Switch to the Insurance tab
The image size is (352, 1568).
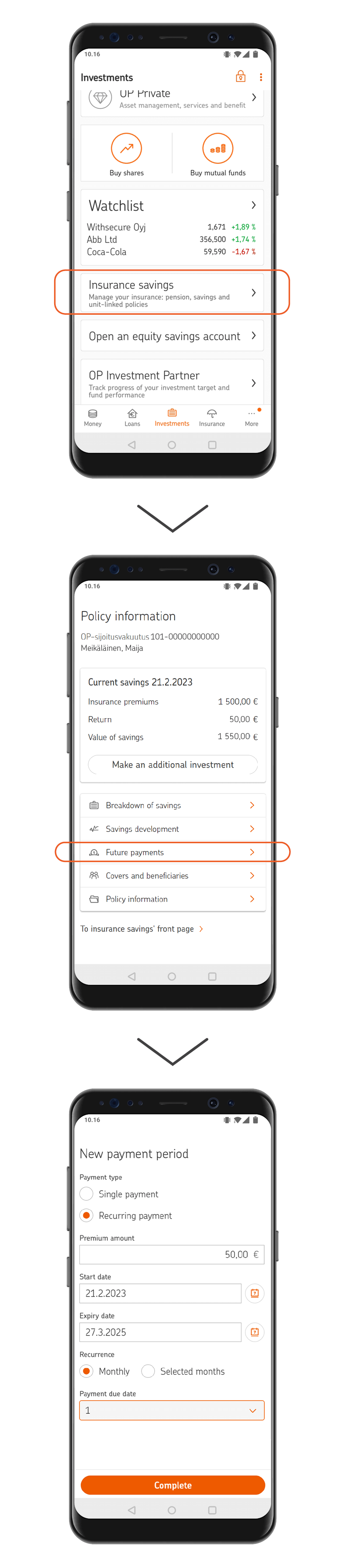211,417
